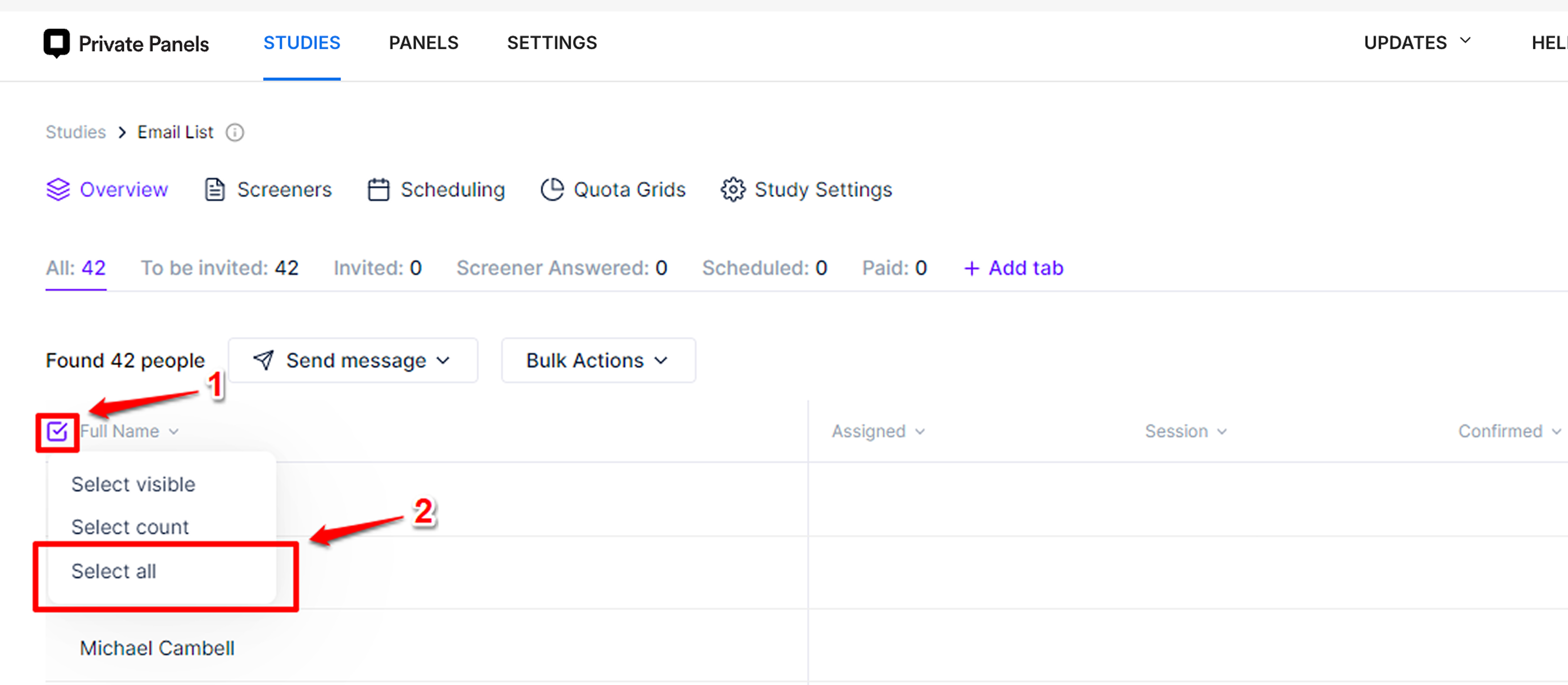Toggle the select-all checkbox beside Full Name
Screen dimensions: 1568x685
tap(57, 432)
